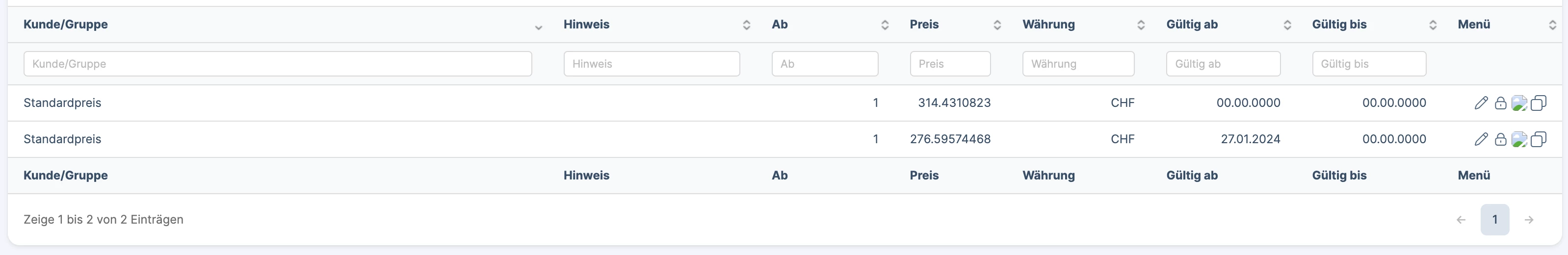Edit the 276.59574468 price row with the pencil icon
The height and width of the screenshot is (255, 1568).
tap(1481, 139)
